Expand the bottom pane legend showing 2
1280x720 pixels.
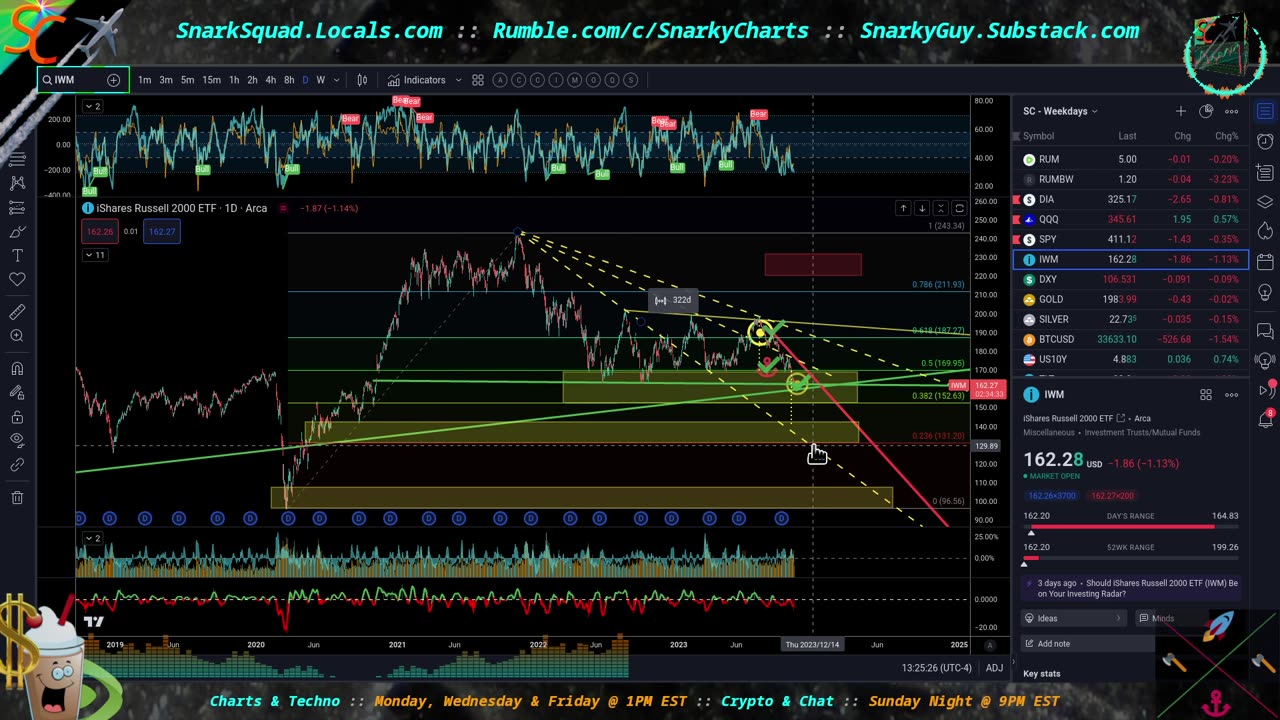tap(91, 538)
